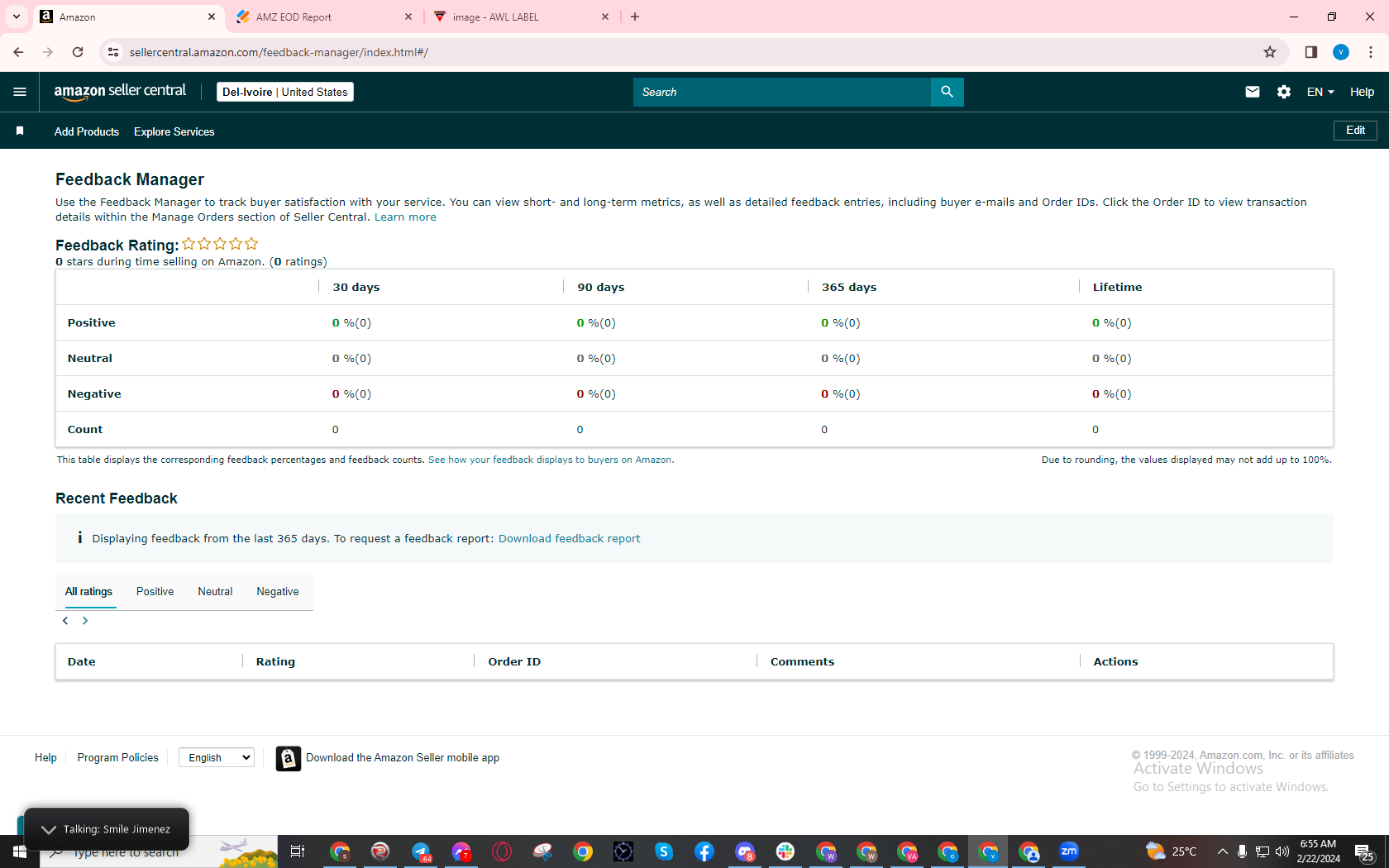Bookmark this page with the star icon
1389x868 pixels.
coord(1270,52)
